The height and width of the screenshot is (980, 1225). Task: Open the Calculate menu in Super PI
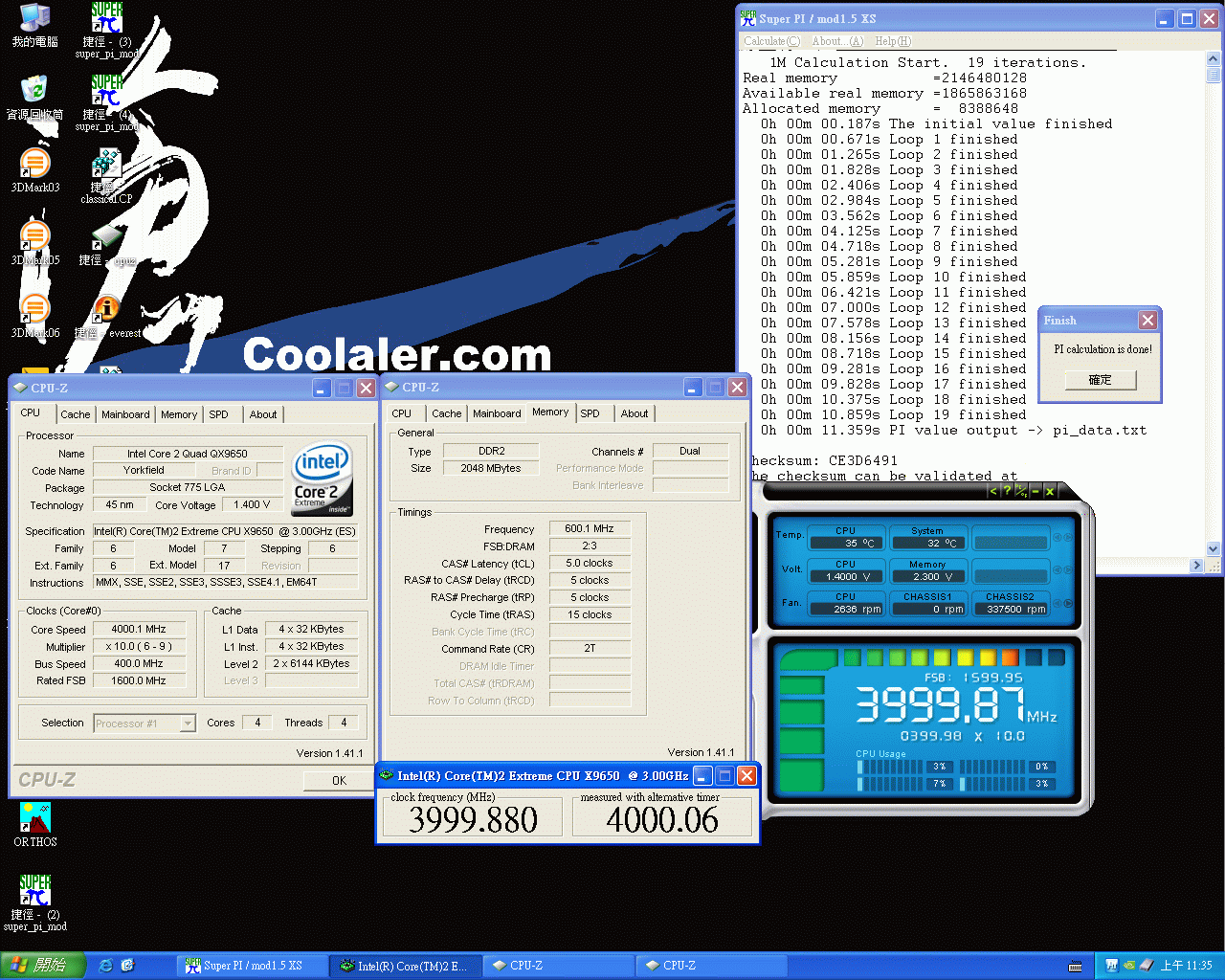click(x=771, y=41)
